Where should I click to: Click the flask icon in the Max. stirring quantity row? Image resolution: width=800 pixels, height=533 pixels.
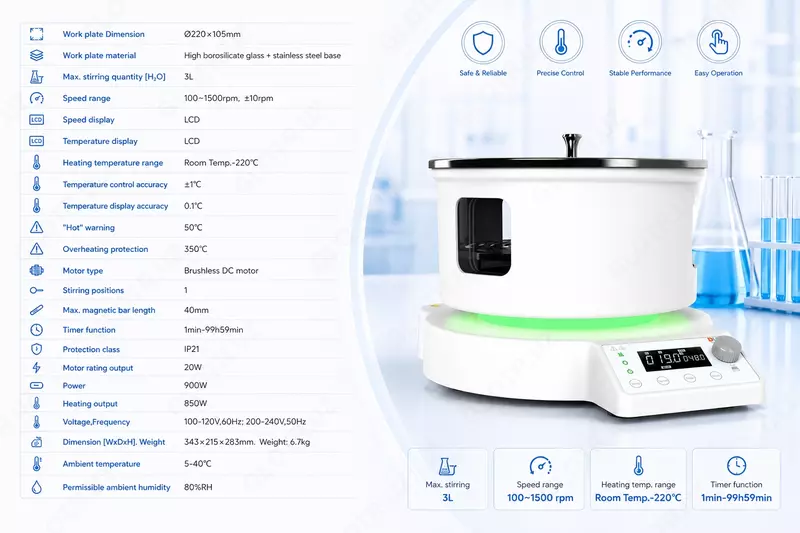coord(36,77)
